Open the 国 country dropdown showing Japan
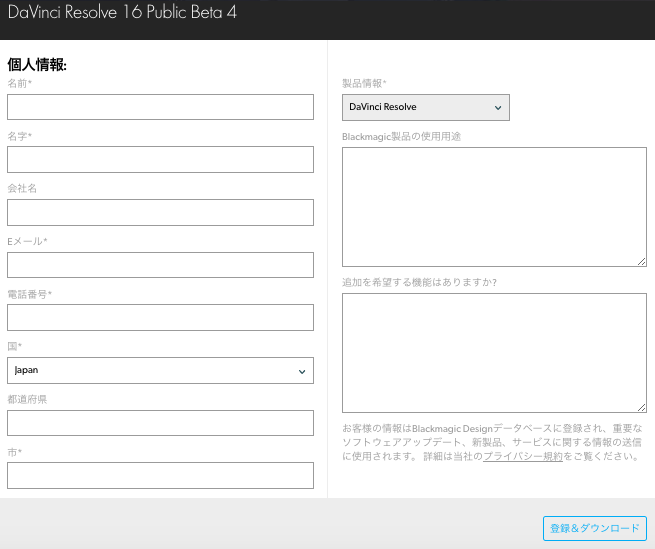Image resolution: width=655 pixels, height=549 pixels. (x=160, y=371)
